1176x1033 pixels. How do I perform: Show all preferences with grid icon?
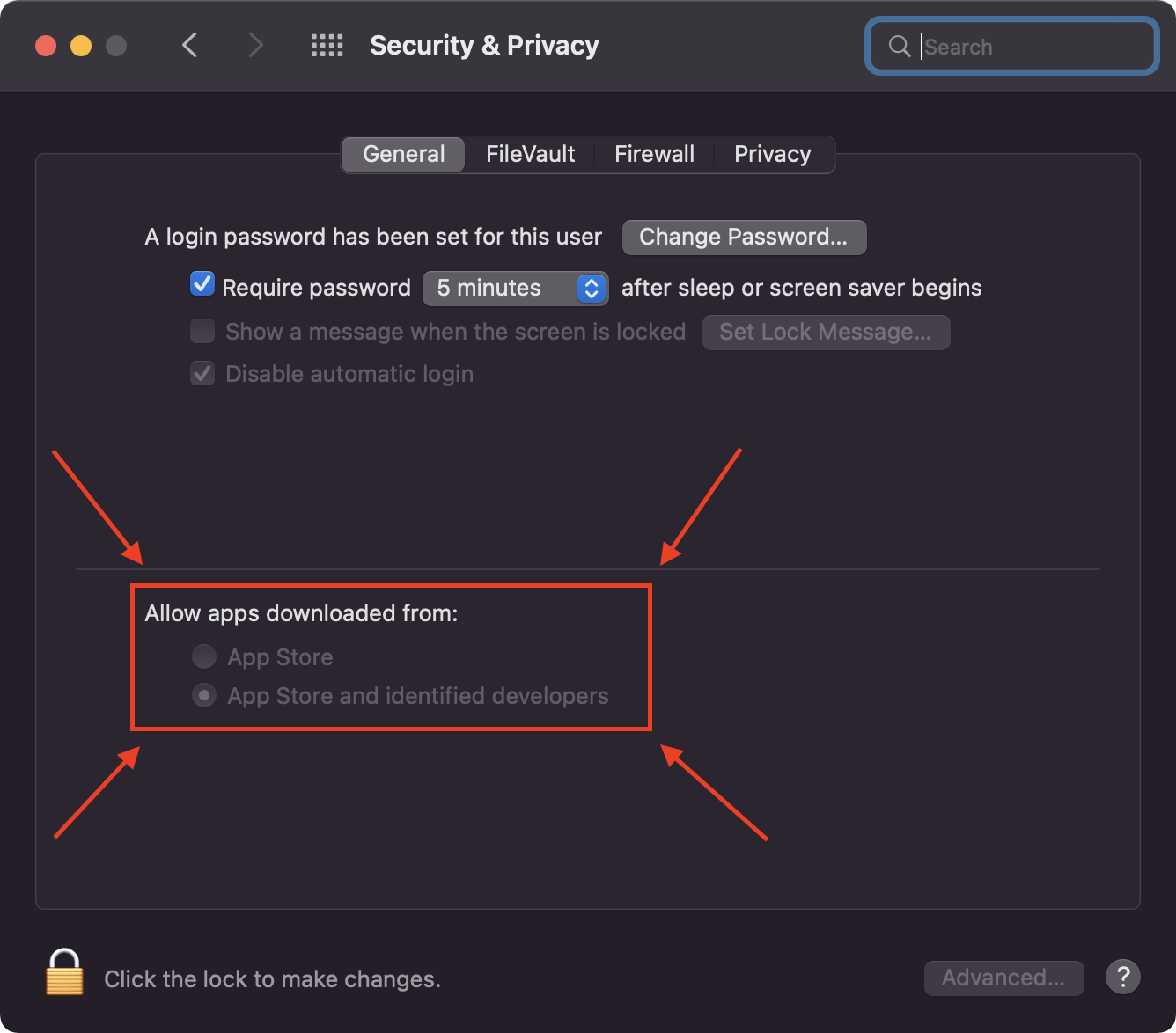coord(327,46)
